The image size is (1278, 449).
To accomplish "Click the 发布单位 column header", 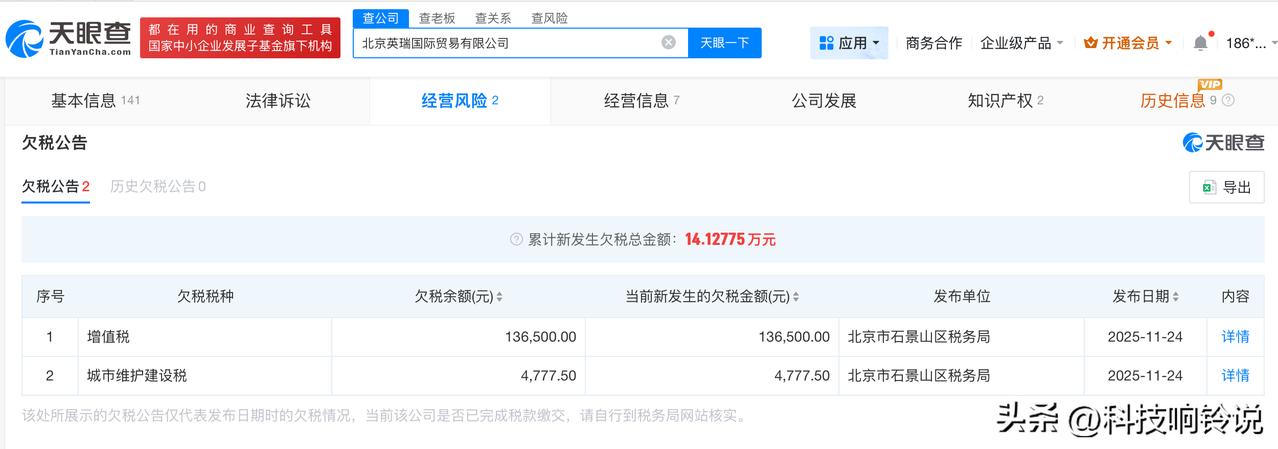I will click(x=962, y=297).
